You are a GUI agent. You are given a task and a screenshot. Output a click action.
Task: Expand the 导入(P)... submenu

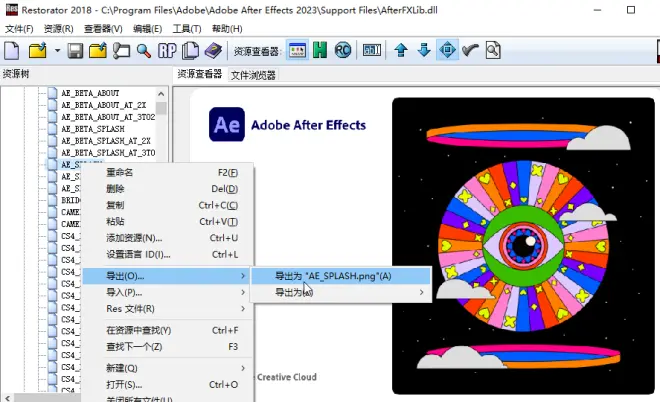168,293
